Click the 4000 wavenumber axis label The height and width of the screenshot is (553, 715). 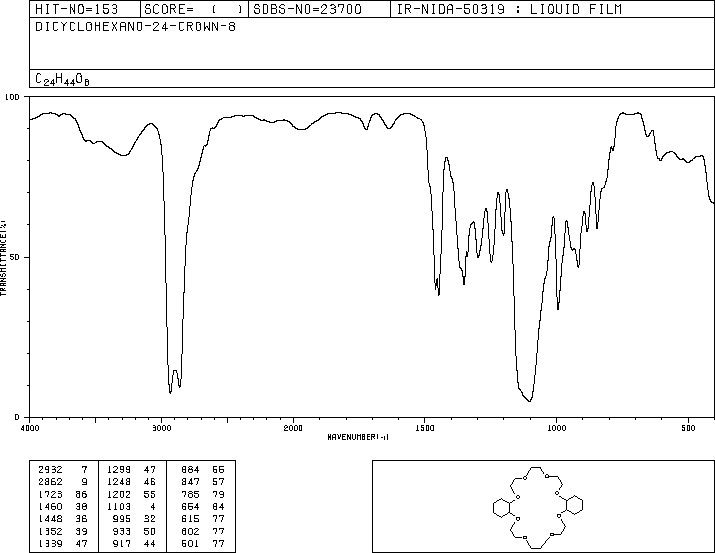tap(30, 428)
